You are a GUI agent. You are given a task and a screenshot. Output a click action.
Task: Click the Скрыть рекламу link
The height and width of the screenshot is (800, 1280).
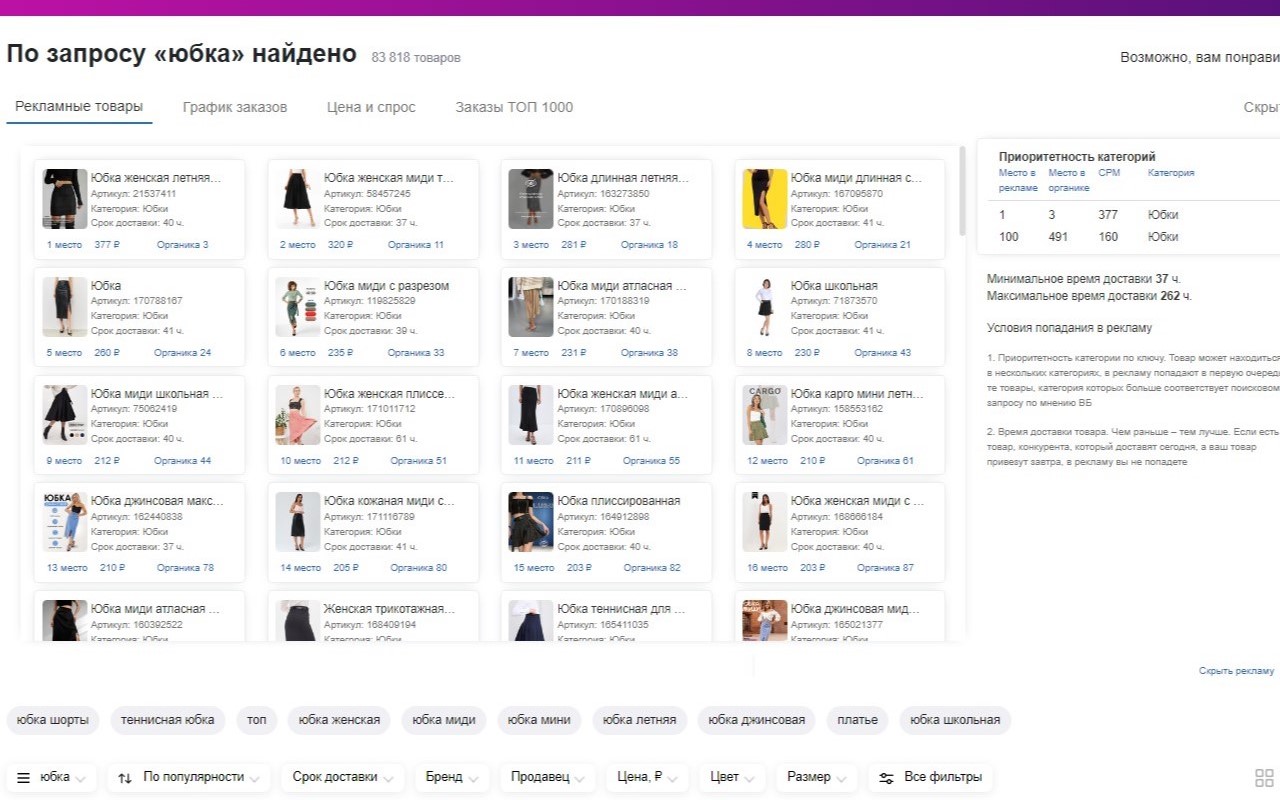(1236, 671)
